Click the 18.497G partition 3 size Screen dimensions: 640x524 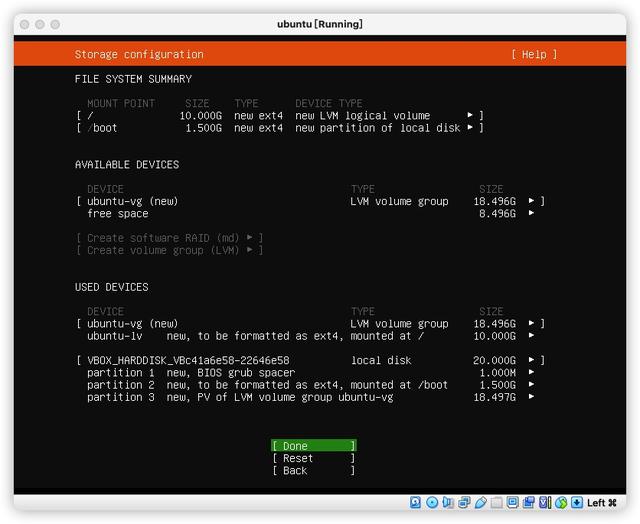[494, 397]
